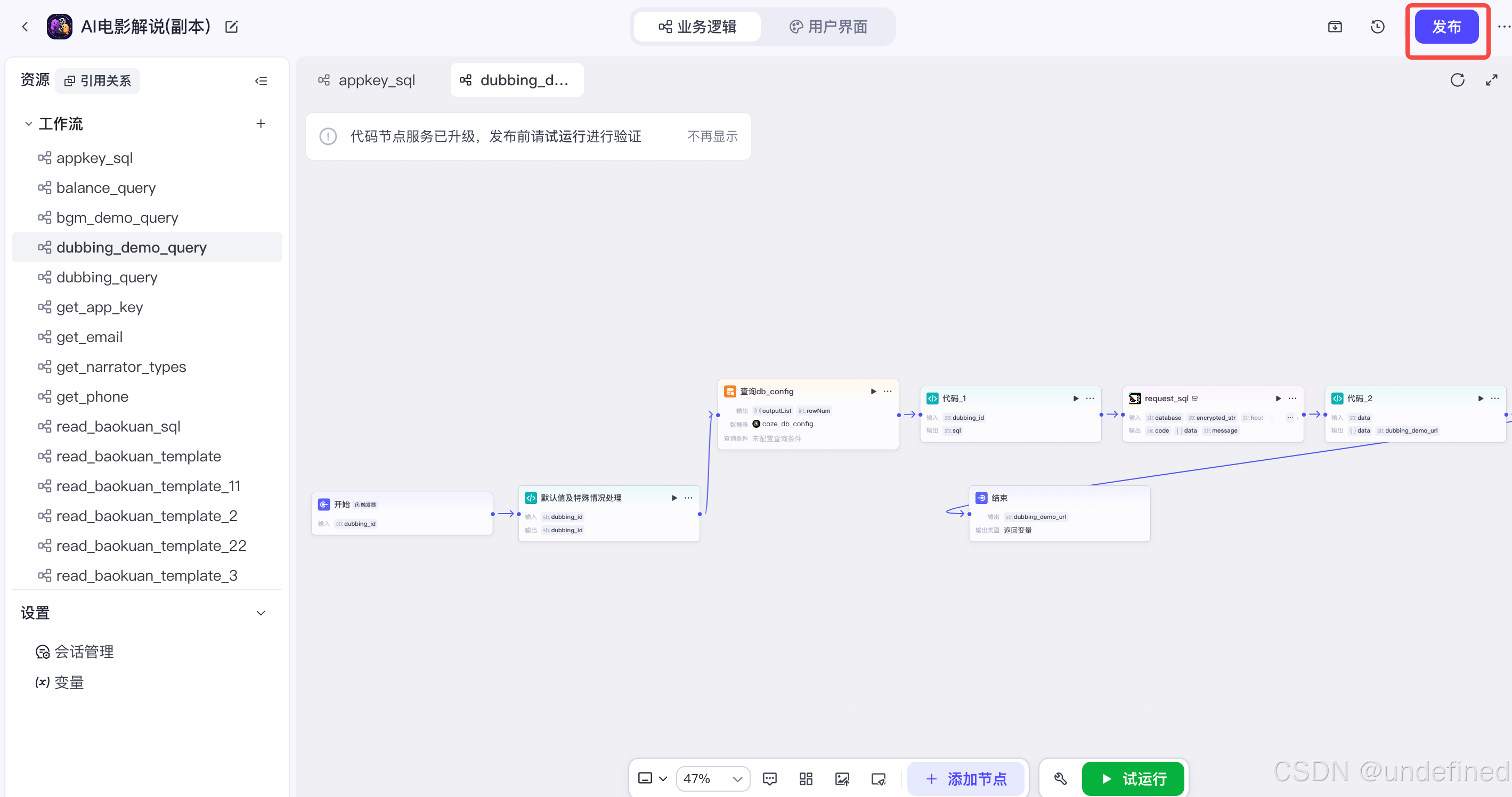This screenshot has width=1512, height=797.
Task: Select dubbing_query in the workflow list
Action: point(106,277)
